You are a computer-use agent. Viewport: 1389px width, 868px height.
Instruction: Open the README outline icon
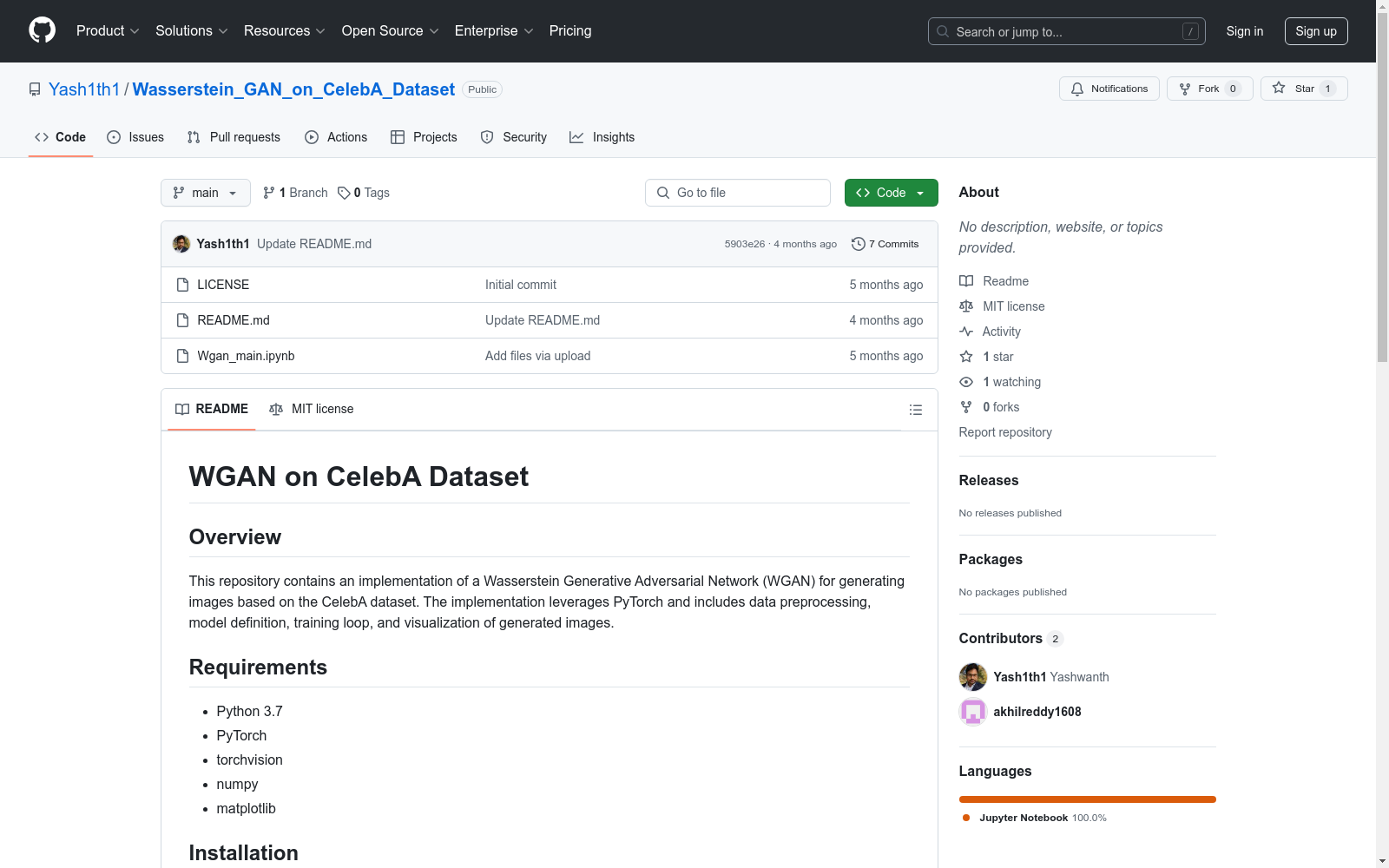point(916,410)
